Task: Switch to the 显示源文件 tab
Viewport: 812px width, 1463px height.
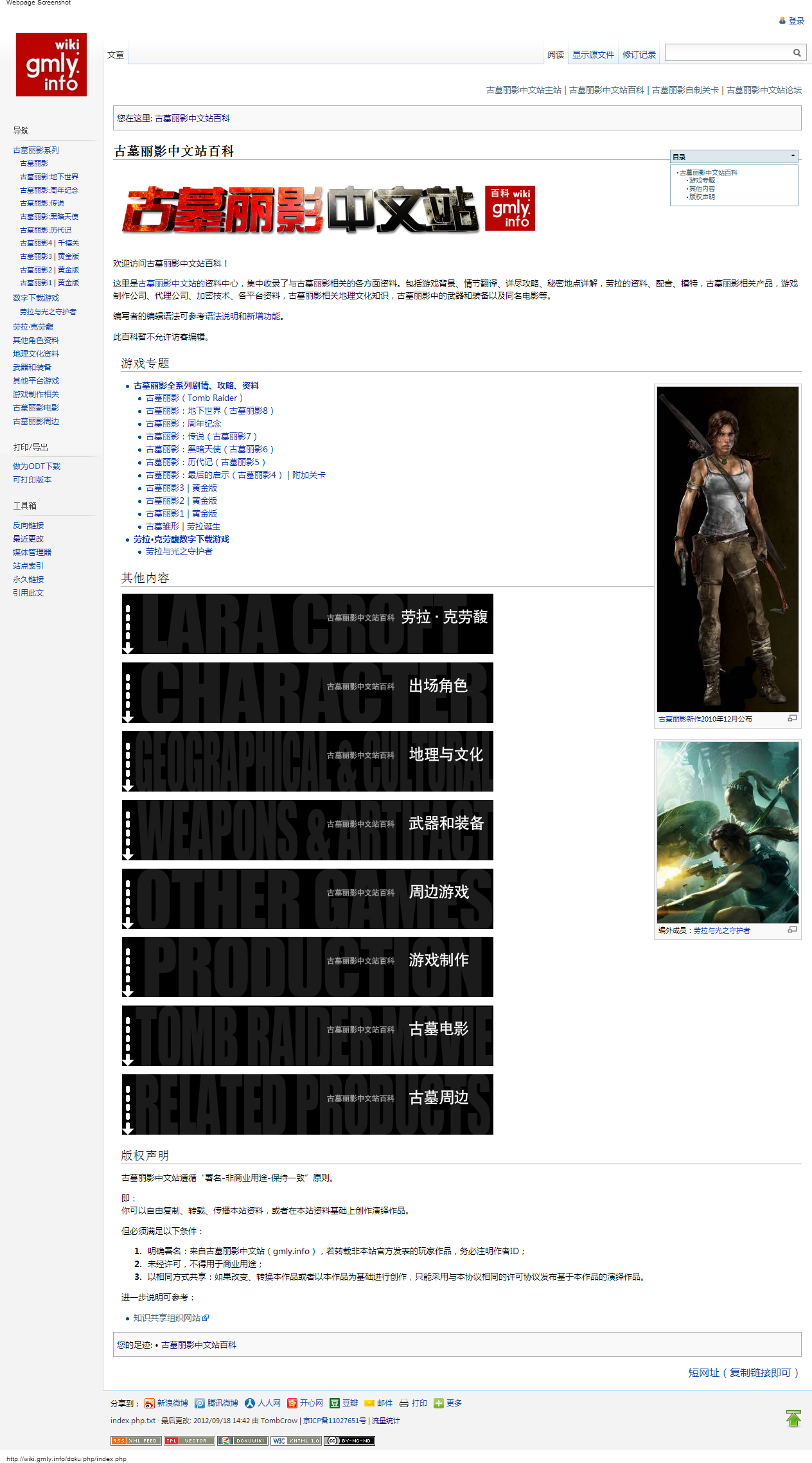Action: click(x=593, y=55)
